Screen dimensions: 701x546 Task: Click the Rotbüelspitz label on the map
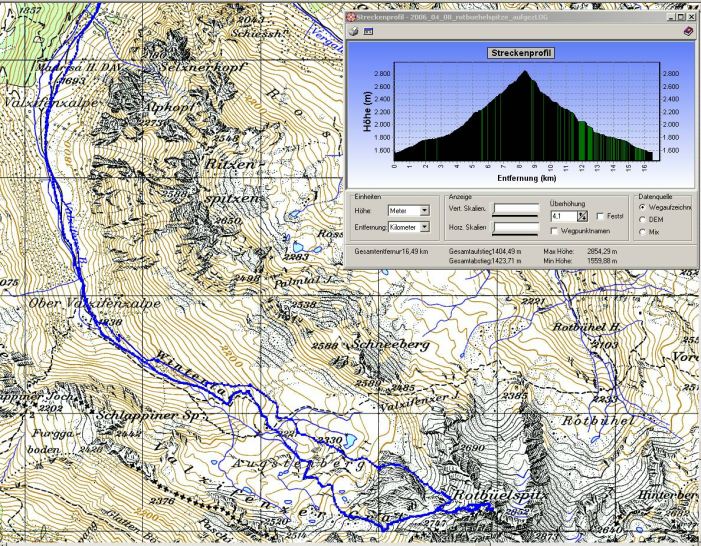(x=501, y=495)
